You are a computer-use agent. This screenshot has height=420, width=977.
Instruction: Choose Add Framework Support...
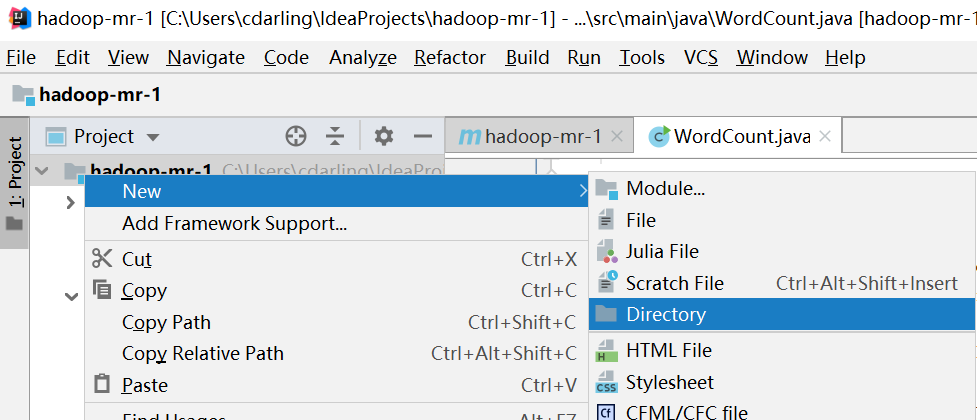coord(336,223)
